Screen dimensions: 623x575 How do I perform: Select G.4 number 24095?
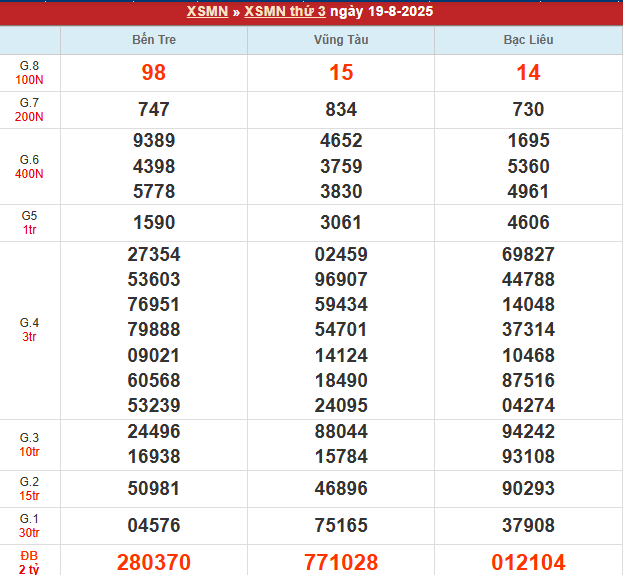(341, 405)
